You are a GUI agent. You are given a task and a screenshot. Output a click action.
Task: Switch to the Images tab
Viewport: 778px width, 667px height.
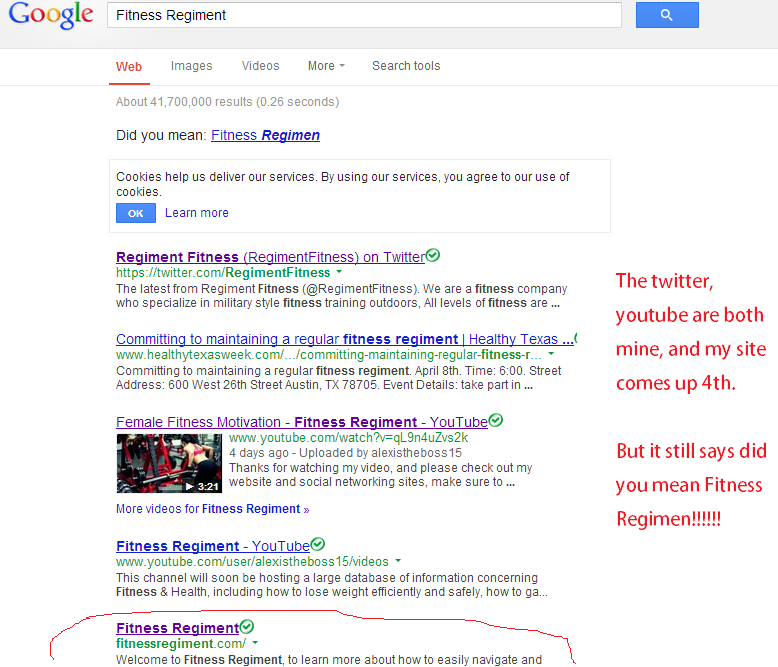tap(192, 66)
